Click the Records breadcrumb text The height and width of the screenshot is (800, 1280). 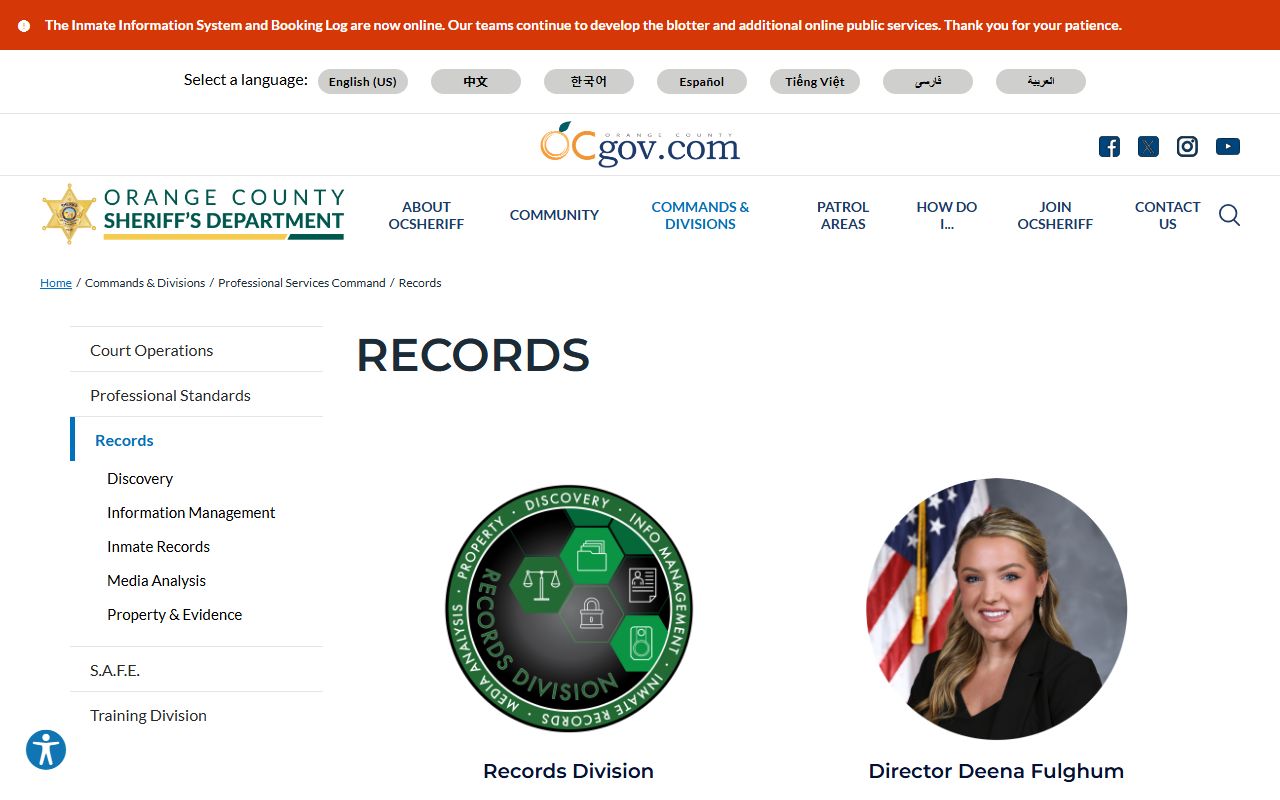point(420,283)
